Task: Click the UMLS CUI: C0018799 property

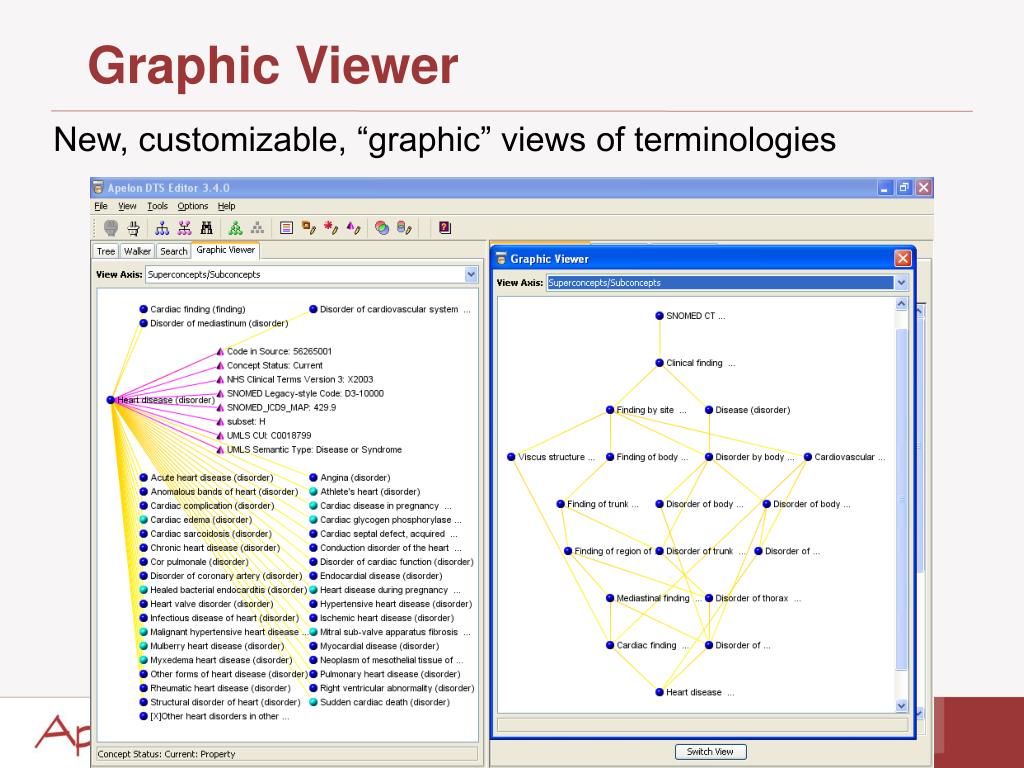Action: (264, 436)
